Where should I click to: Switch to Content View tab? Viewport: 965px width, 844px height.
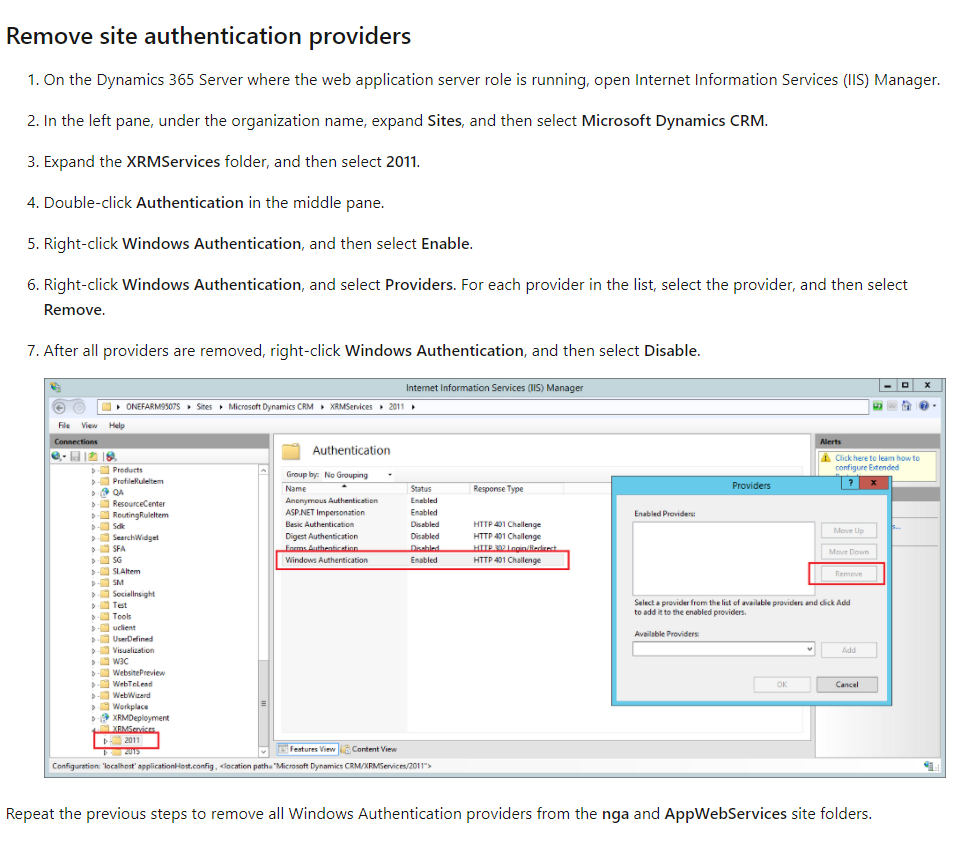pyautogui.click(x=369, y=749)
